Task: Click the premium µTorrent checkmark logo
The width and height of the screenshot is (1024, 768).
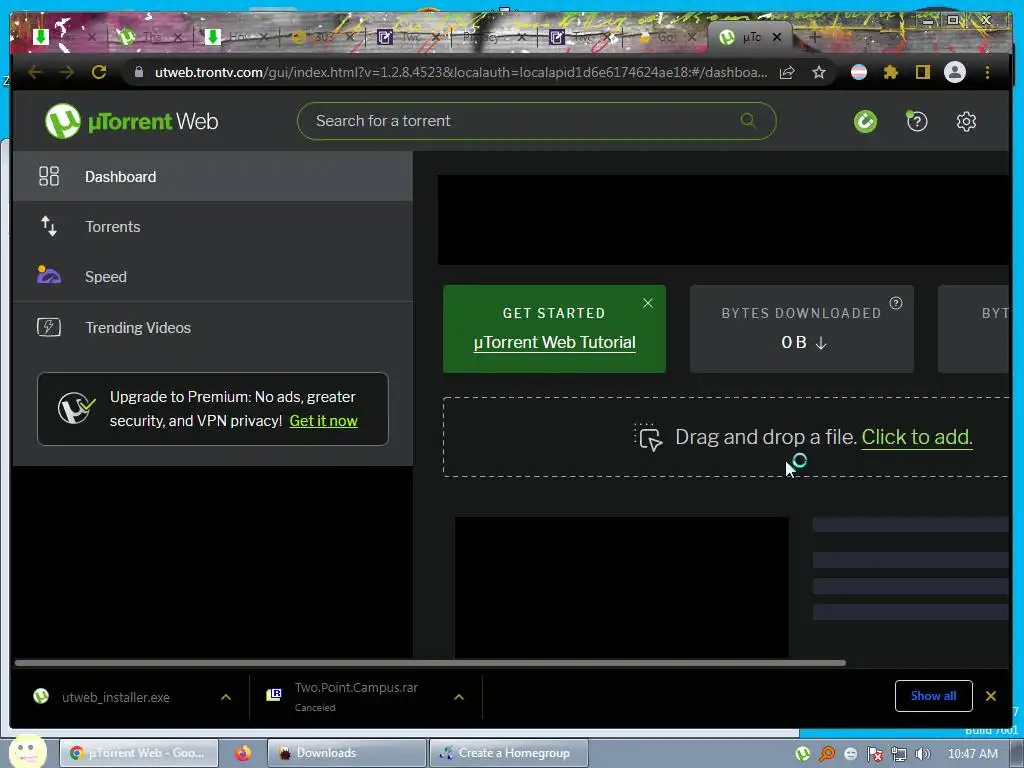Action: point(76,409)
